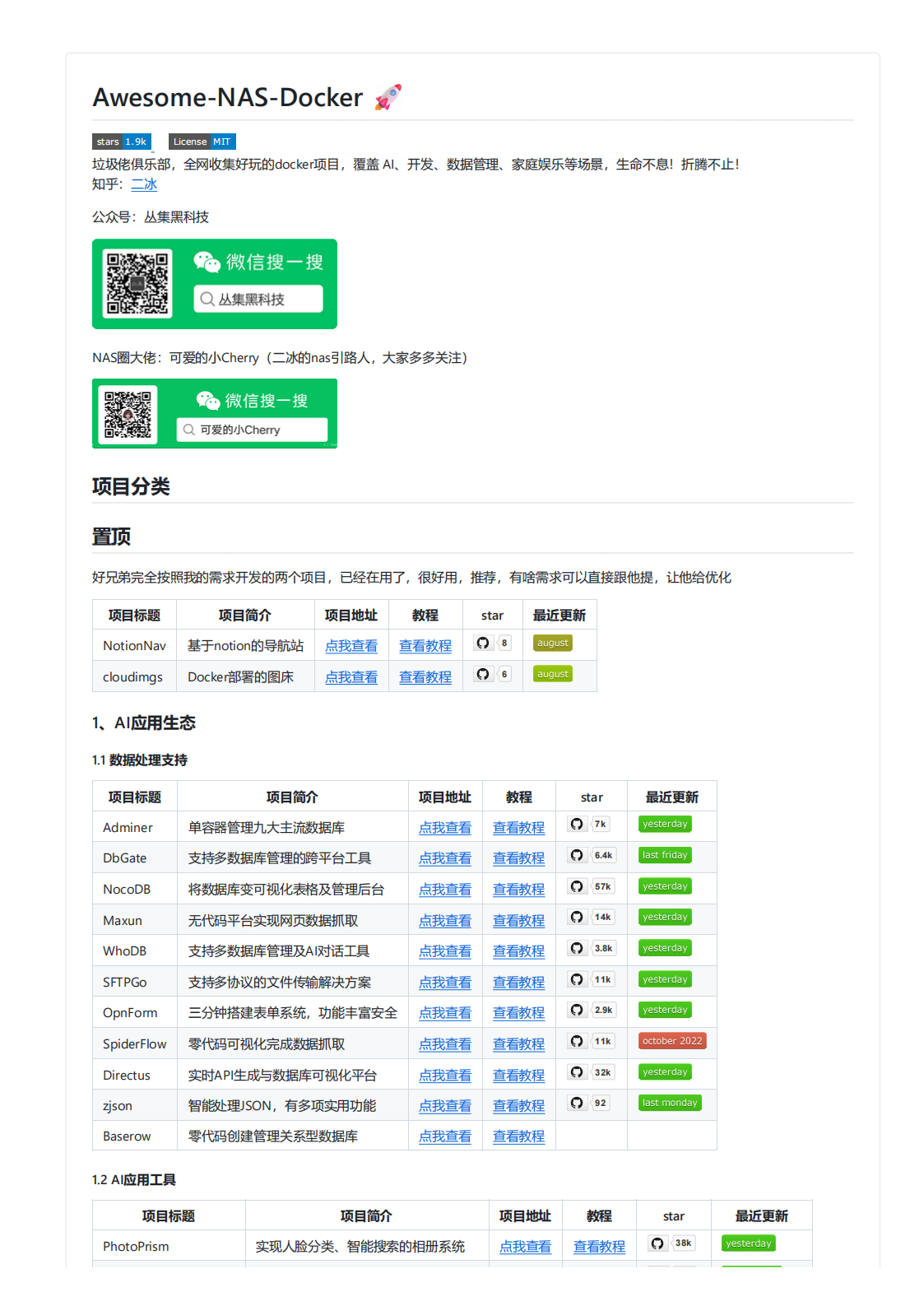Click the 项目分类 heading
The width and height of the screenshot is (924, 1306).
pos(131,486)
